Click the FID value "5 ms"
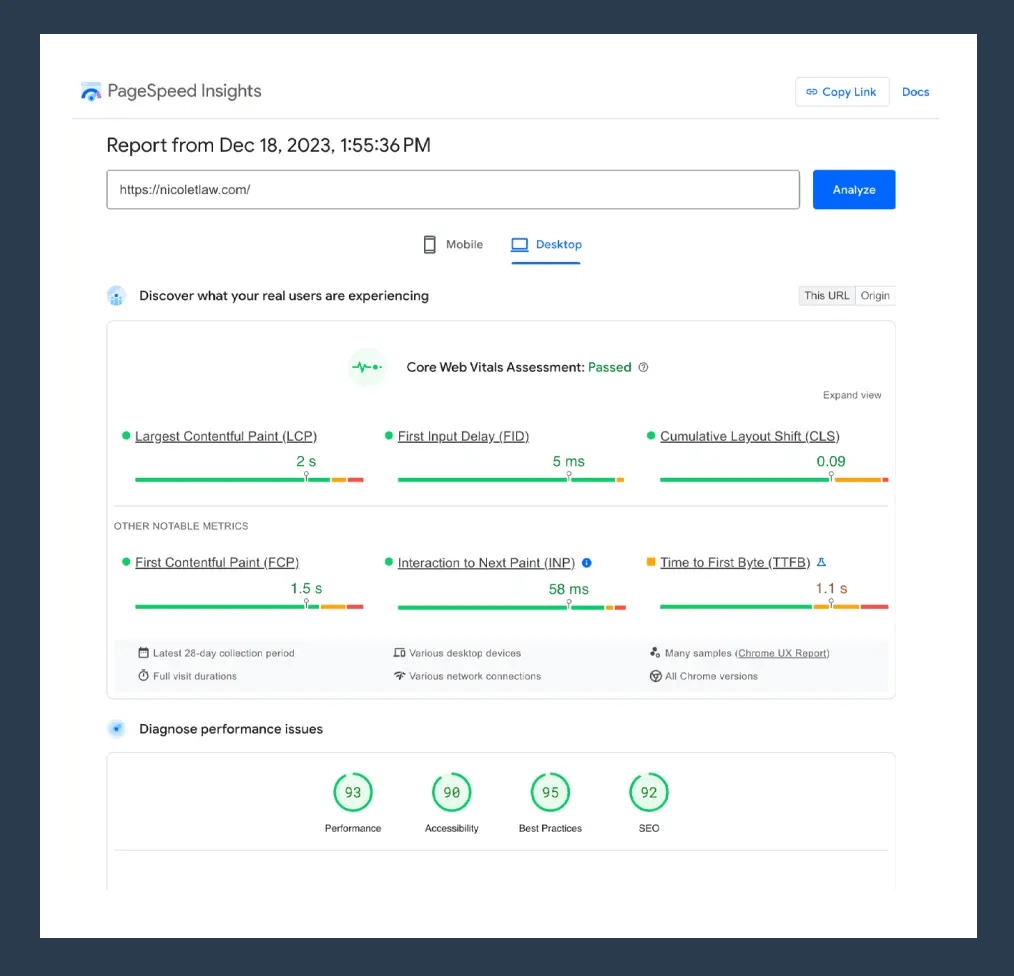The width and height of the screenshot is (1014, 976). tap(568, 461)
